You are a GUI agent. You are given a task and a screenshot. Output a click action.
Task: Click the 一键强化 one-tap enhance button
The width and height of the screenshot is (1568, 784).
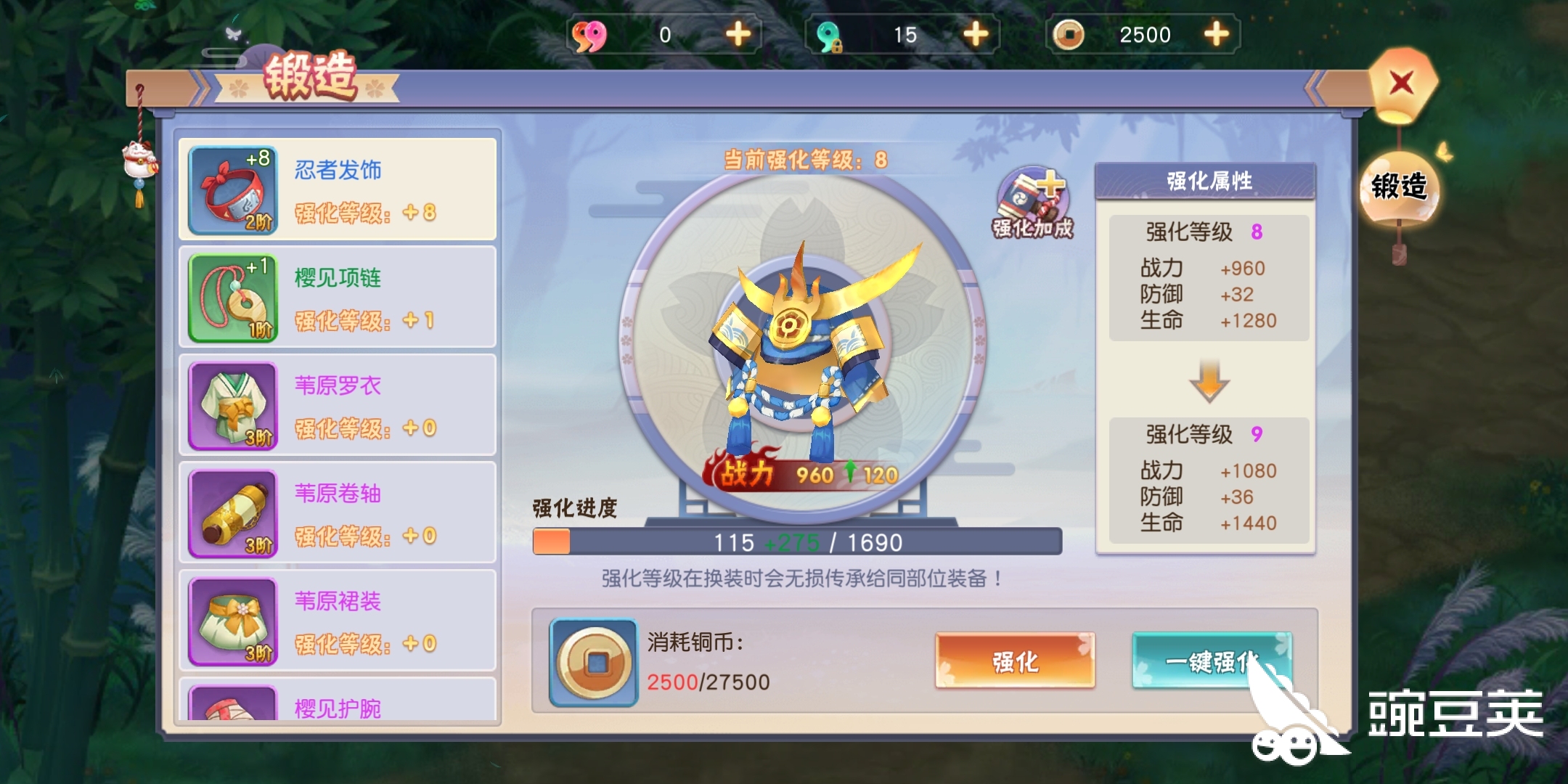click(1212, 661)
